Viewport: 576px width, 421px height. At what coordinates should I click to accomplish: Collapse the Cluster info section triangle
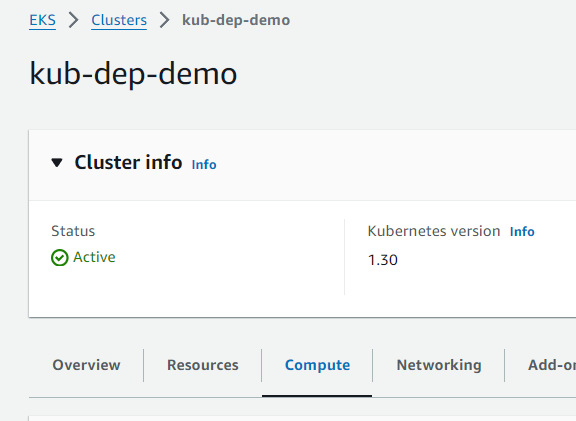[57, 162]
